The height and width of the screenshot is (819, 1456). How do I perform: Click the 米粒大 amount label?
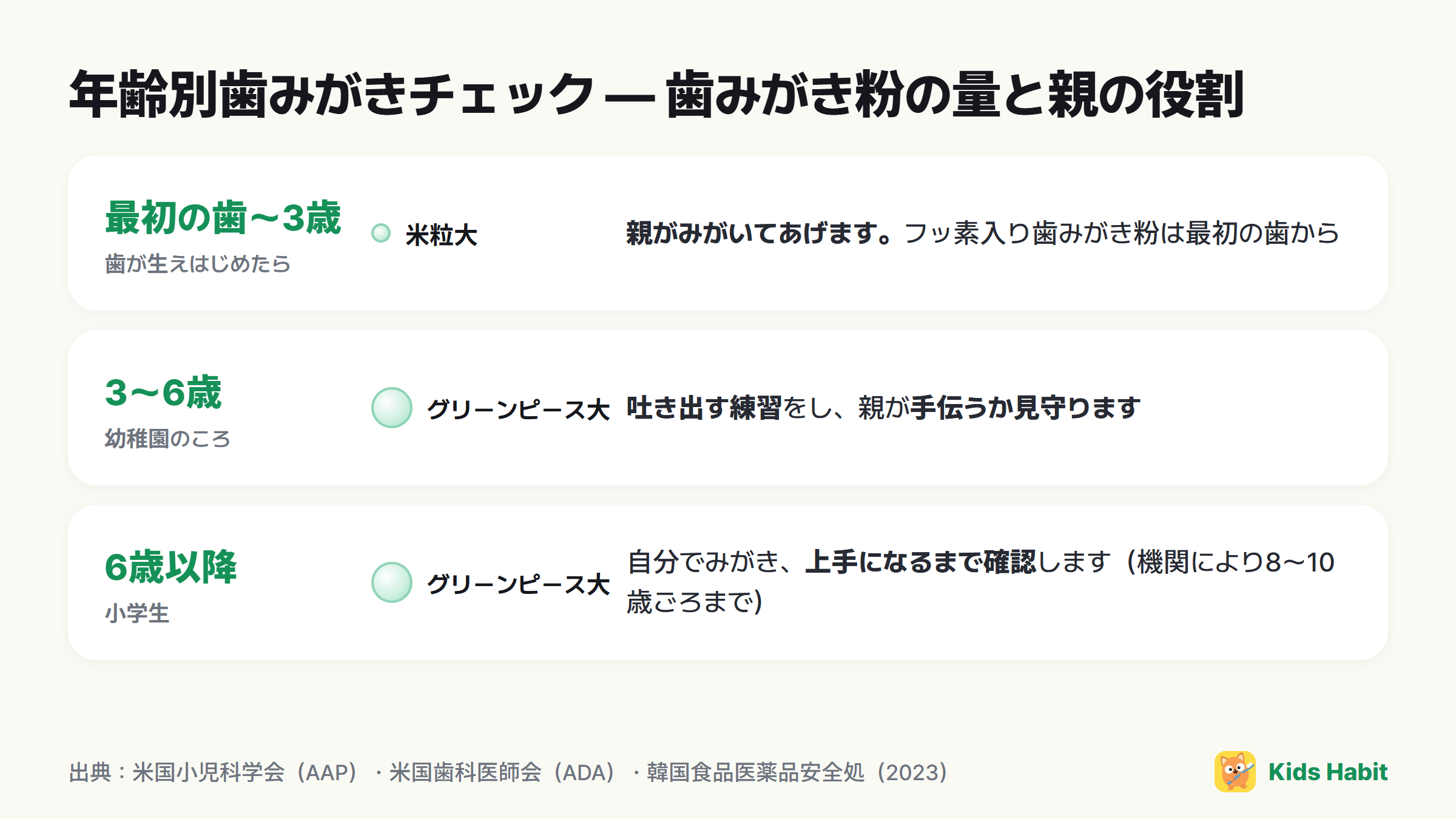click(x=442, y=235)
